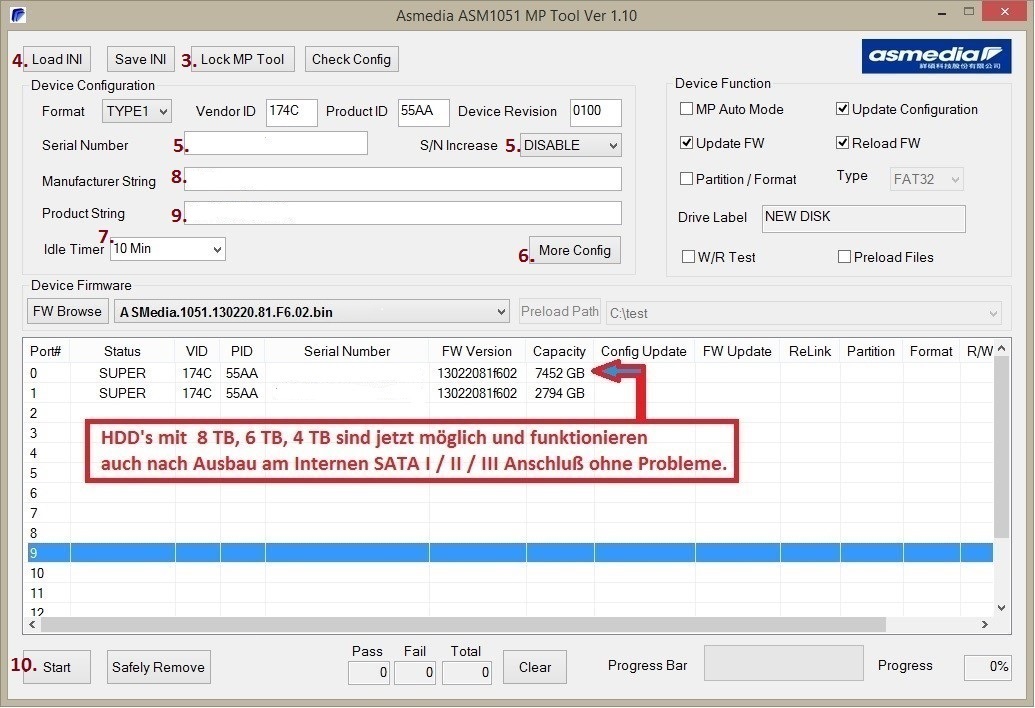Screen dimensions: 1035x708
Task: Uncheck Update Configuration checkbox
Action: (x=842, y=109)
